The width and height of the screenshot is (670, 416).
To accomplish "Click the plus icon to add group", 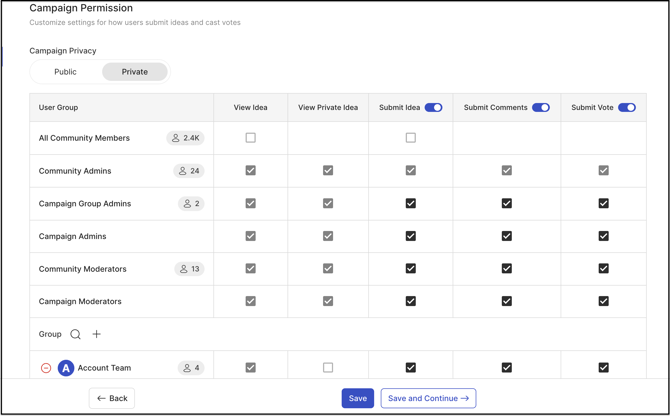I will [x=97, y=334].
